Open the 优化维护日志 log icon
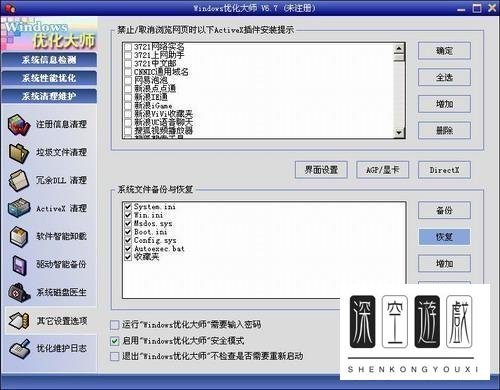The image size is (500, 390). [19, 349]
